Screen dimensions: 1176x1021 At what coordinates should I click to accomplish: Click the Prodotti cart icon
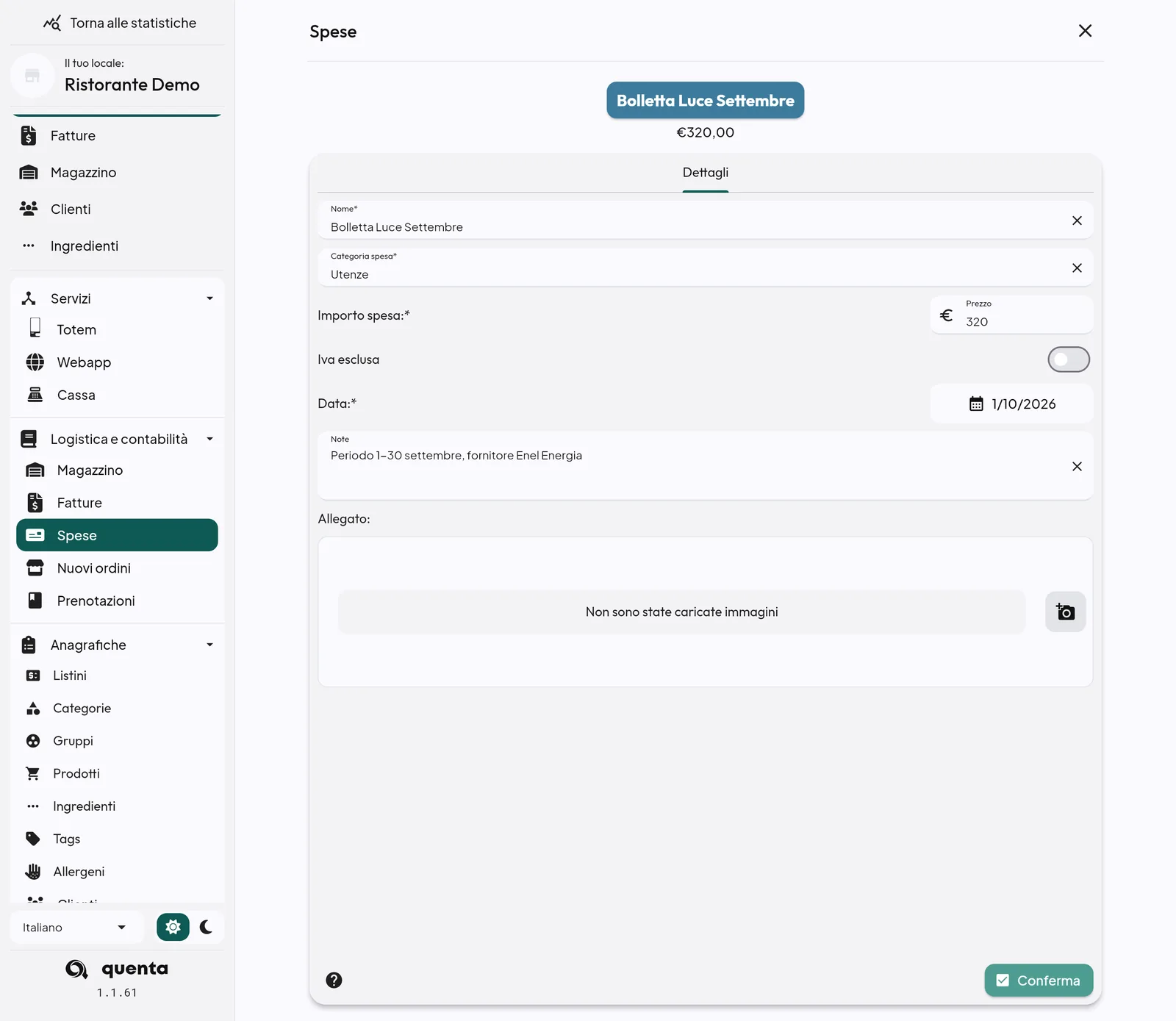tap(33, 773)
